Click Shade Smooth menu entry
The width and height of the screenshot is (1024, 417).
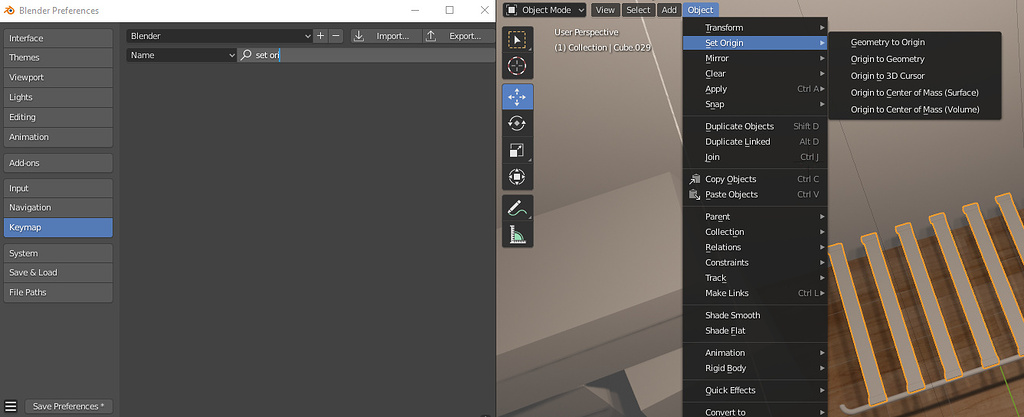click(x=755, y=315)
